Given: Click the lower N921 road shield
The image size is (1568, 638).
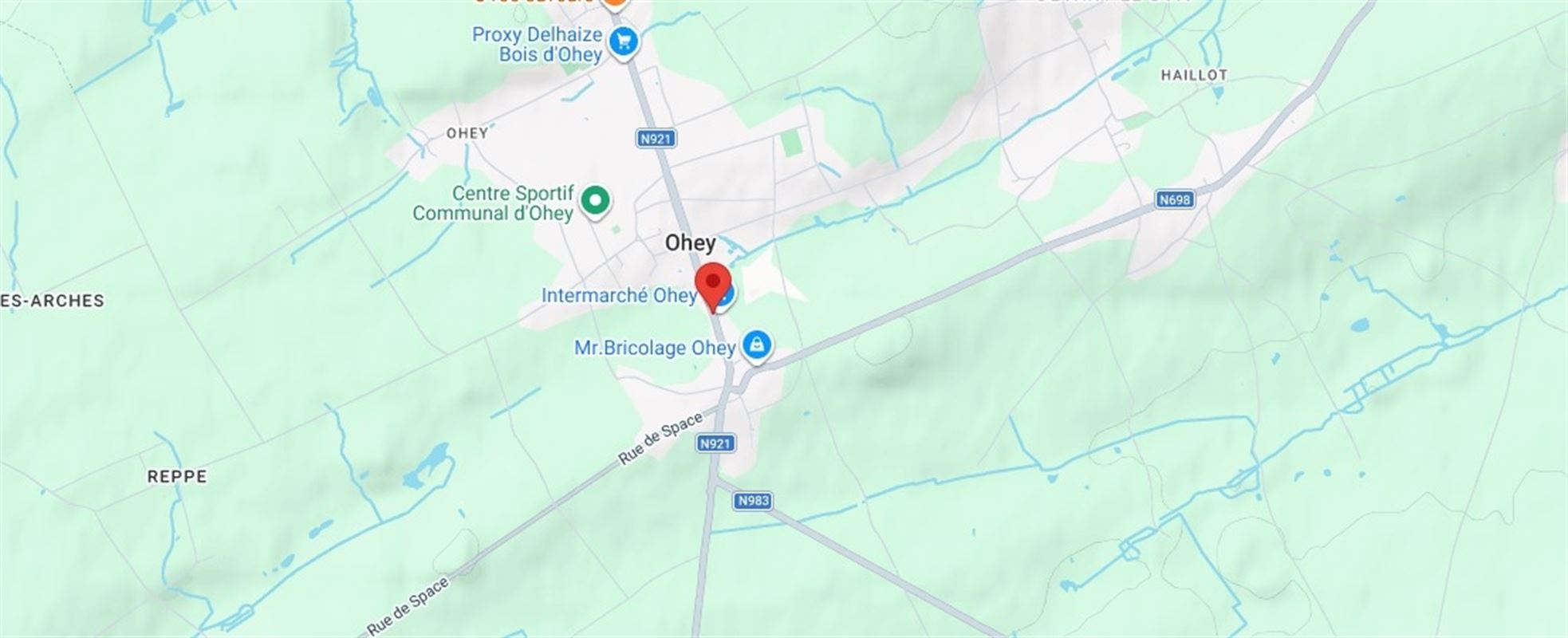Looking at the screenshot, I should pos(715,443).
